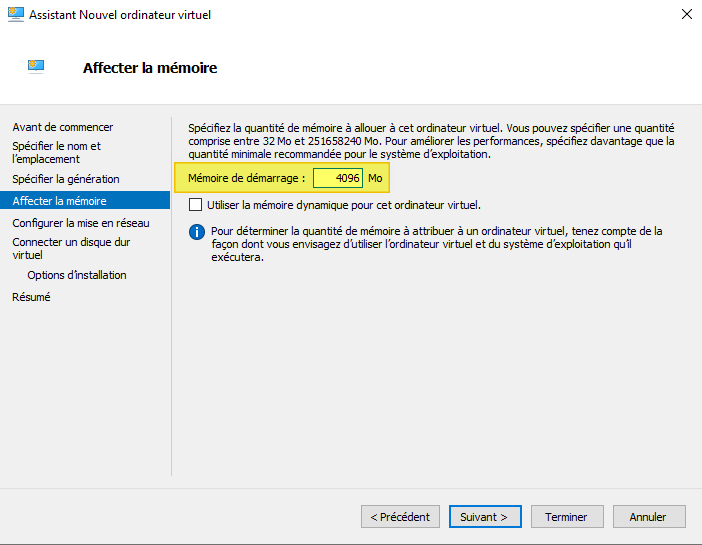The image size is (702, 545).
Task: Enable Utiliser la mémoire dynamique checkbox
Action: (x=195, y=205)
